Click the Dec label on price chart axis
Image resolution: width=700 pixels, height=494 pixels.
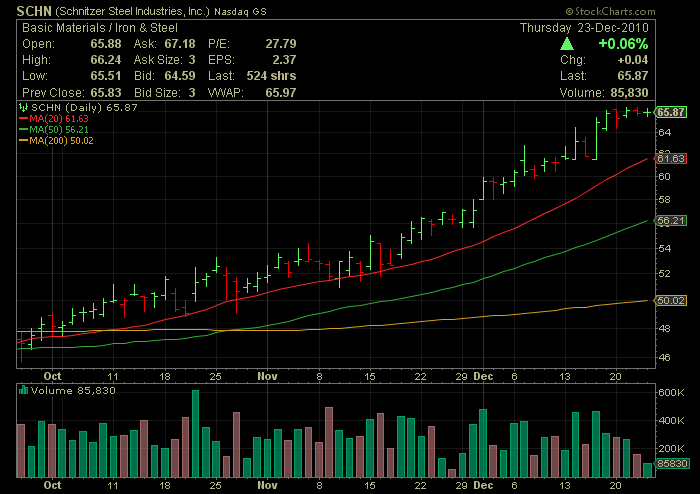click(x=483, y=376)
